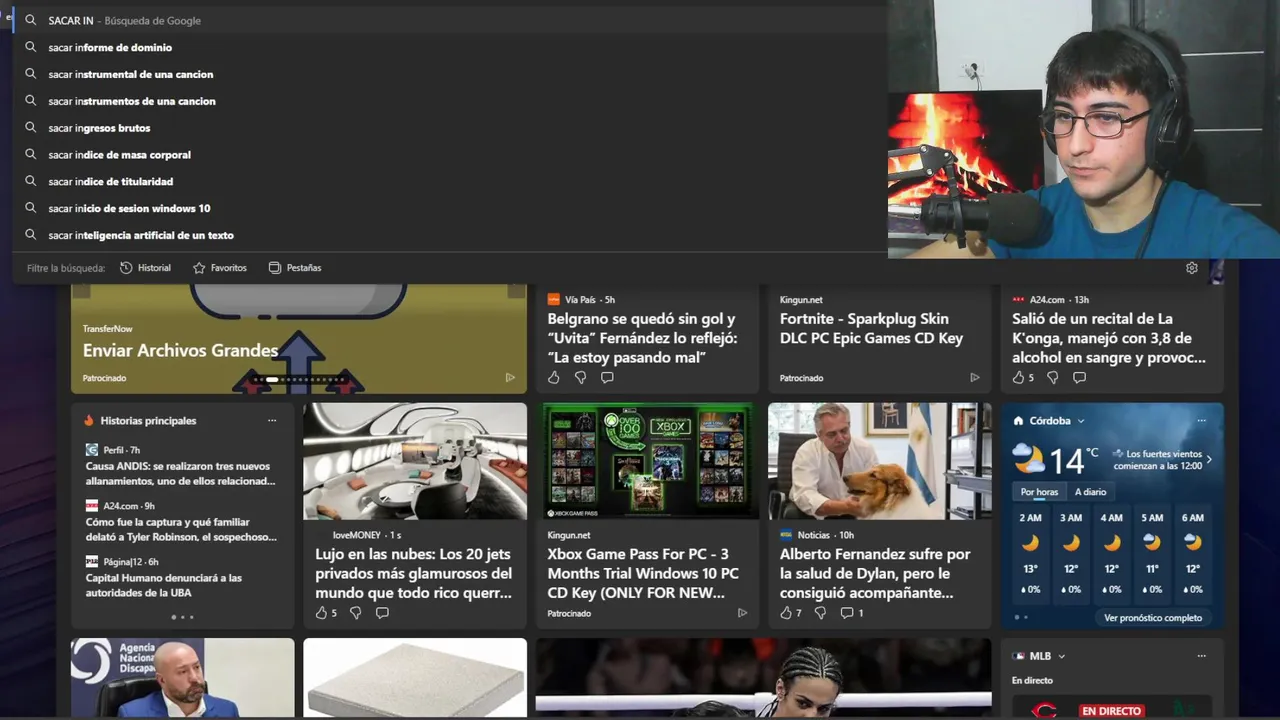Image resolution: width=1280 pixels, height=720 pixels.
Task: Click the 'SACAR IN' search input field
Action: pos(450,20)
